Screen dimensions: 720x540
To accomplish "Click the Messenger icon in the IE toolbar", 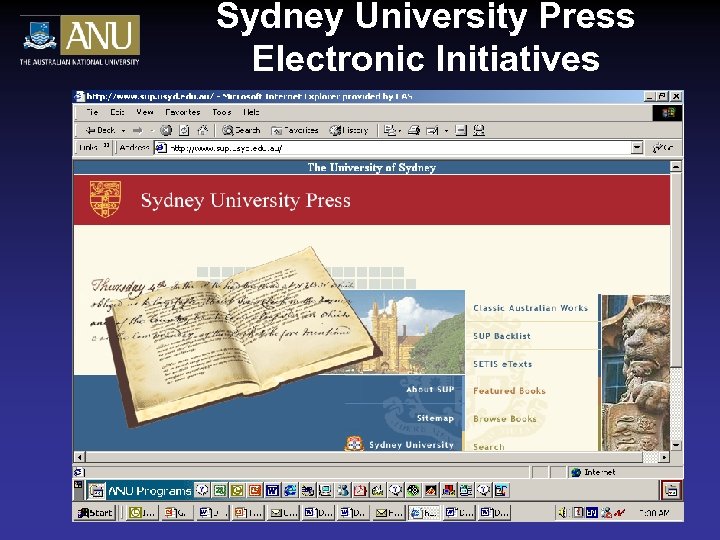I will 479,130.
